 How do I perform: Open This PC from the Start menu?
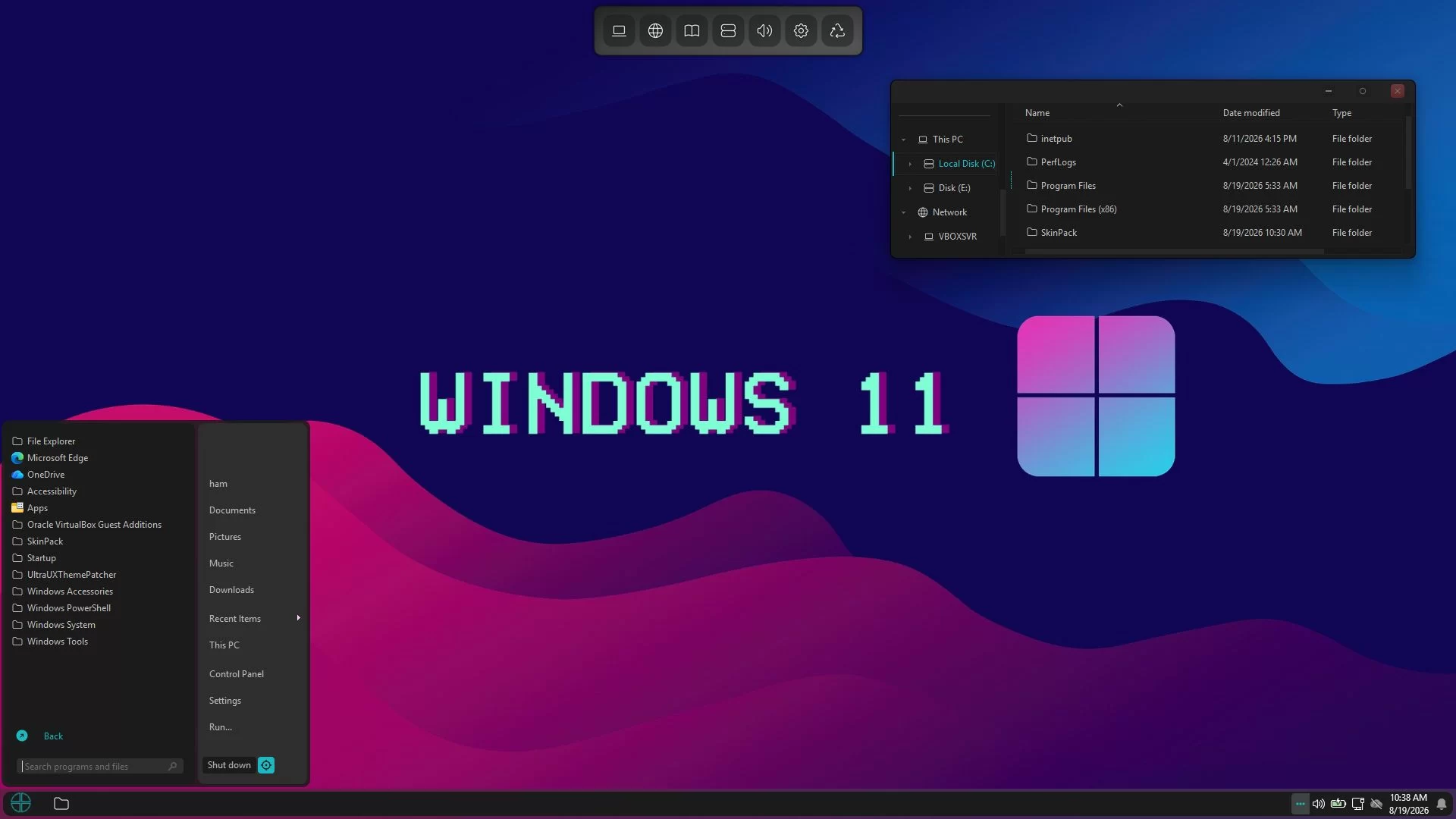click(x=224, y=645)
